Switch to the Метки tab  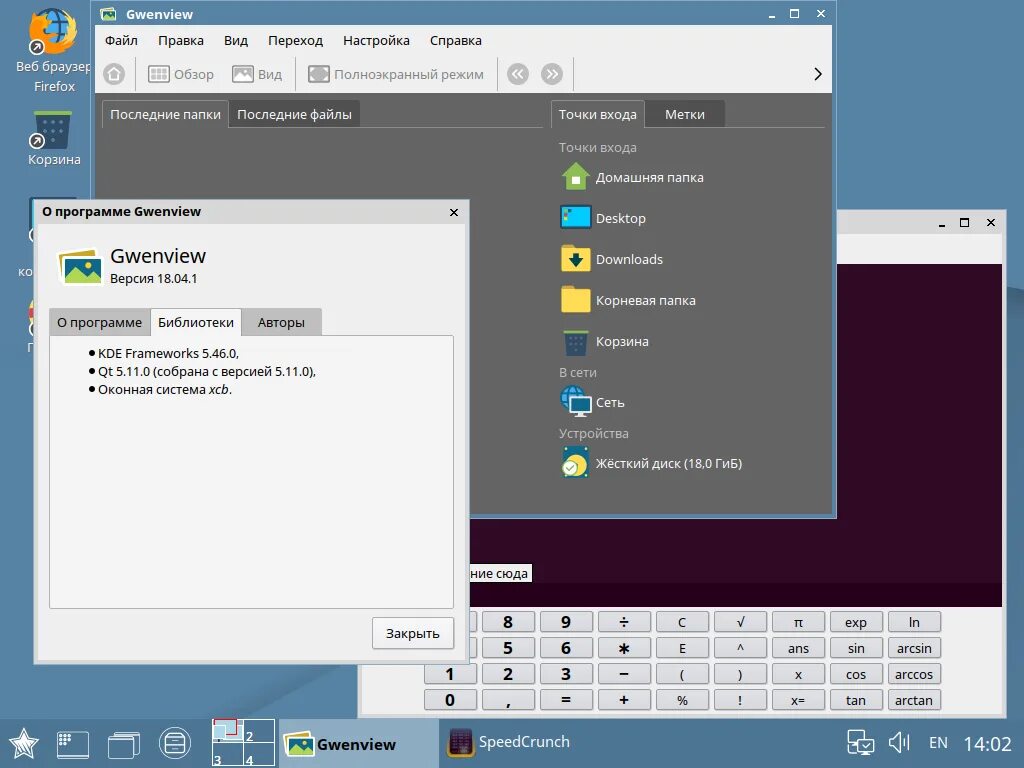(x=684, y=114)
